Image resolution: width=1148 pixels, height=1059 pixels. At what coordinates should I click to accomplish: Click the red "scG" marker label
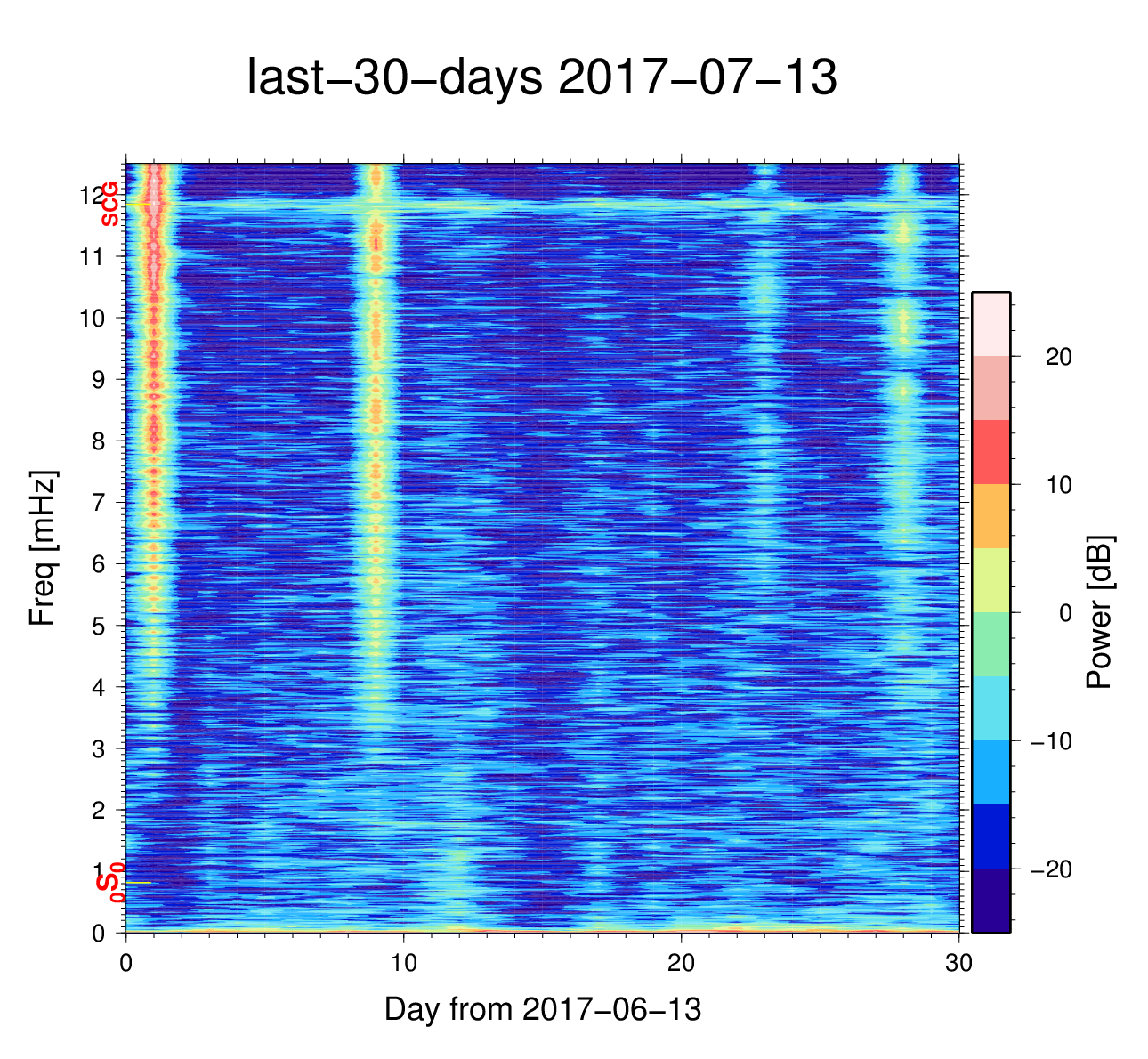click(x=109, y=204)
